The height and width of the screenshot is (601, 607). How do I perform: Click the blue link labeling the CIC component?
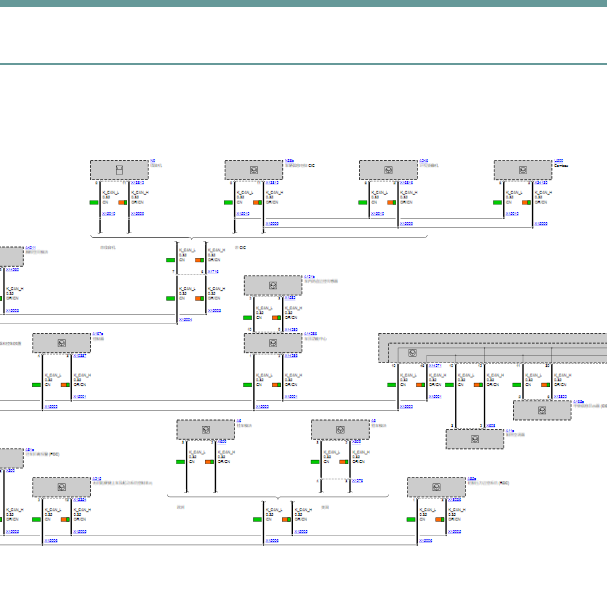click(x=289, y=161)
